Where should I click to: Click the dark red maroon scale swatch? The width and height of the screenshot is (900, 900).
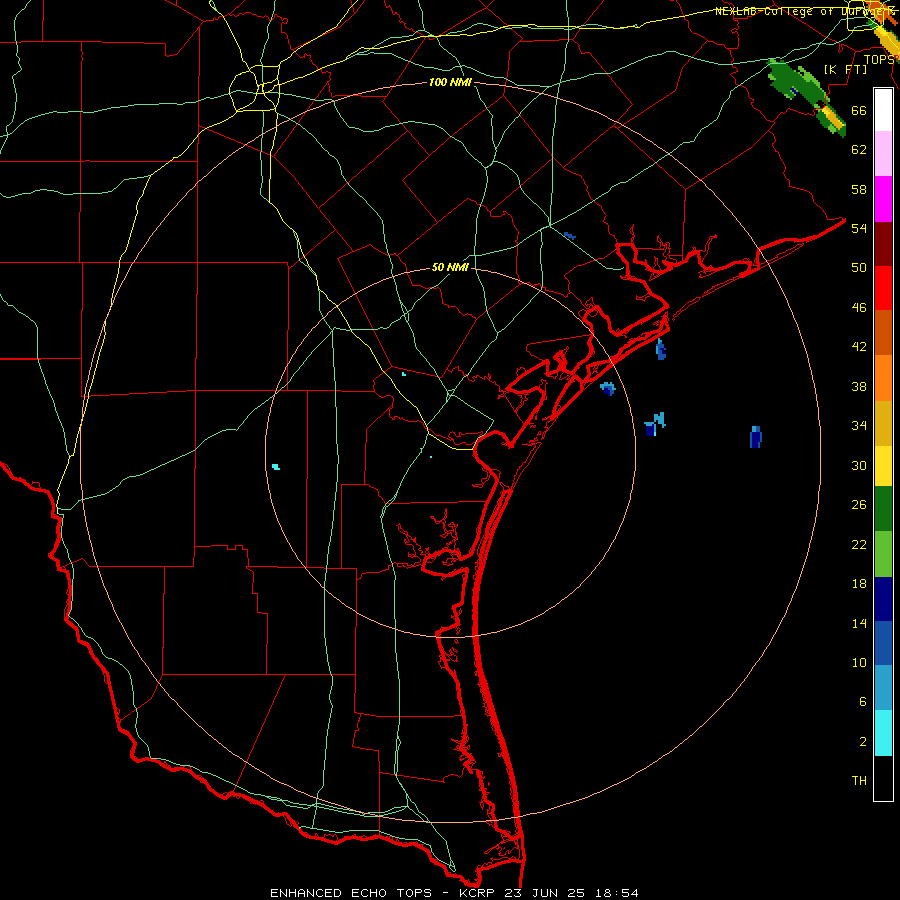pos(883,245)
